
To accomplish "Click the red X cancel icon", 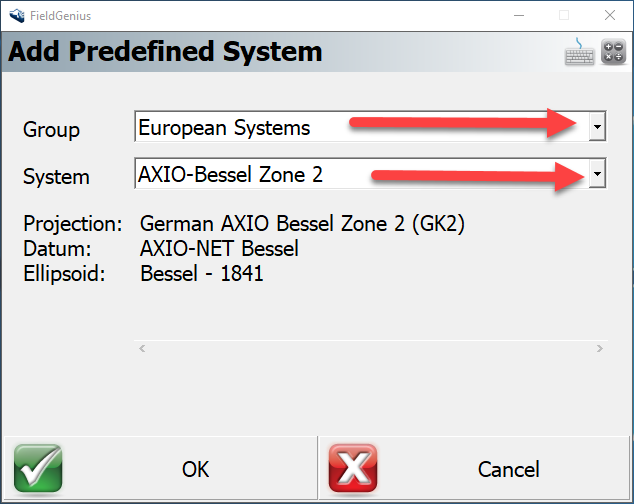I will tap(353, 469).
